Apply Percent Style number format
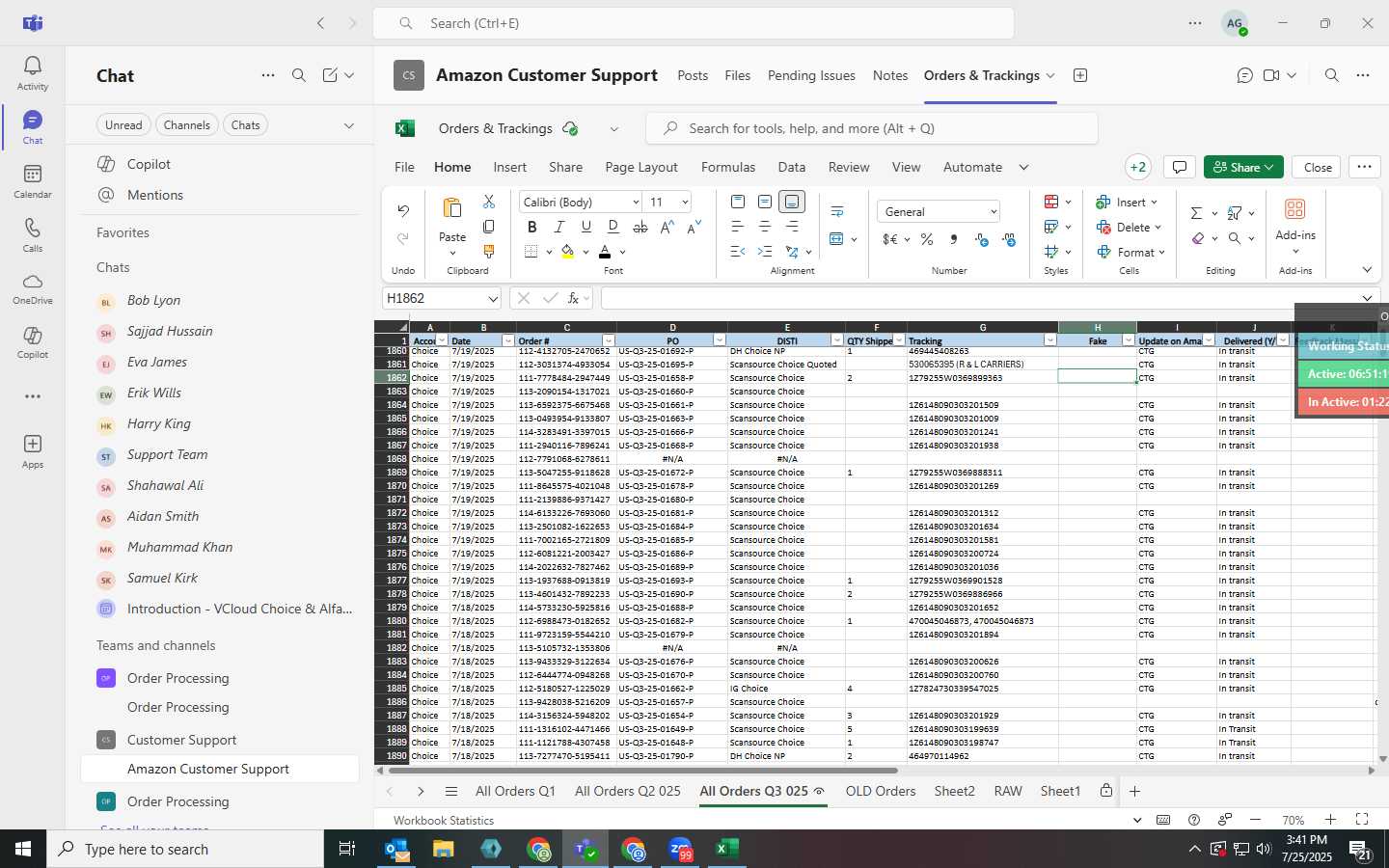Image resolution: width=1389 pixels, height=868 pixels. [x=927, y=239]
